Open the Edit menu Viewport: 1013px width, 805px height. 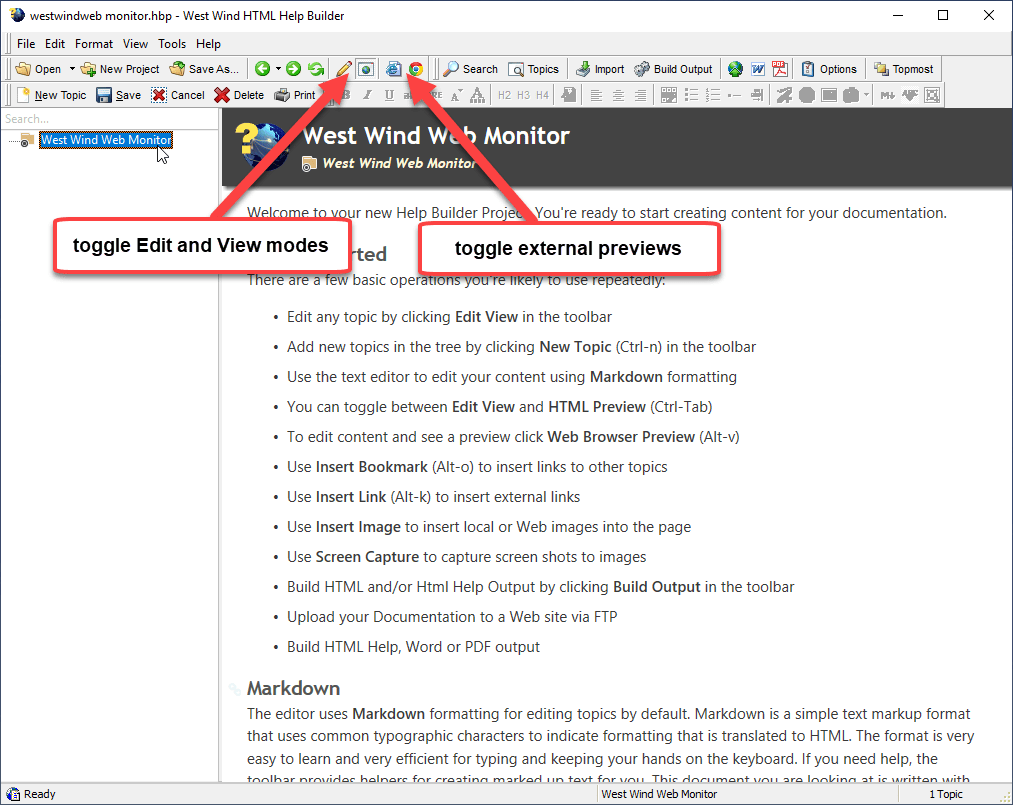pos(54,43)
